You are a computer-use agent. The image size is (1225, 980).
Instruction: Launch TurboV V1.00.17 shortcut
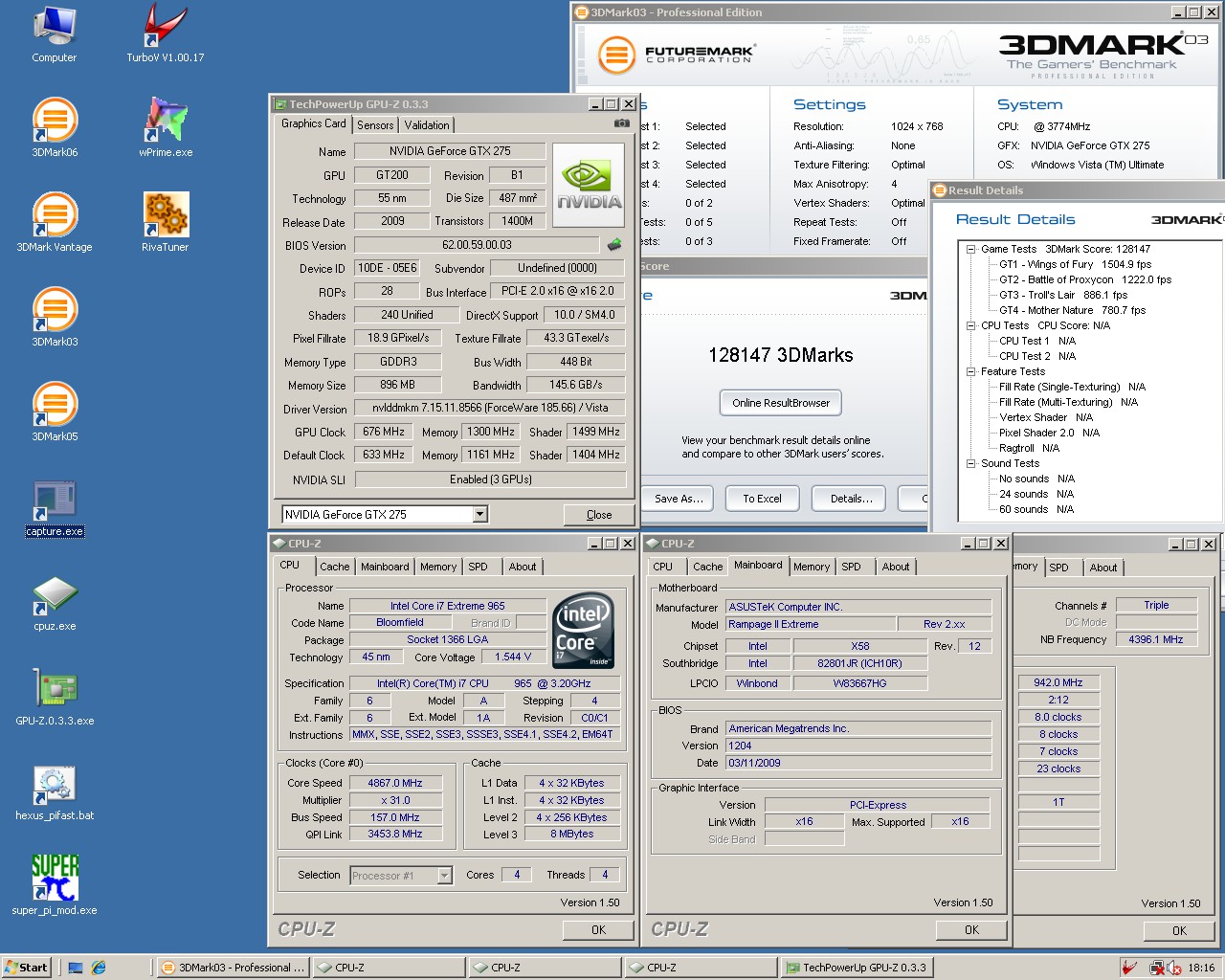tap(166, 34)
